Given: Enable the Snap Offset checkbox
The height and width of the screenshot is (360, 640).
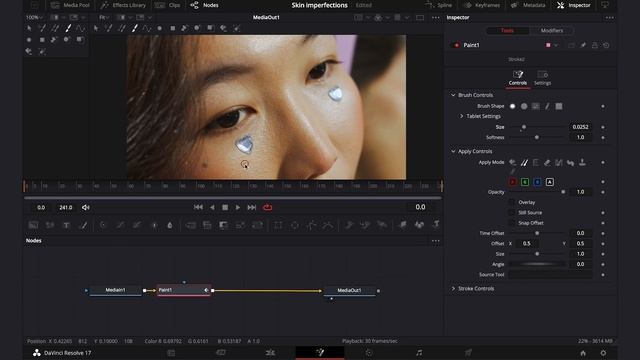Looking at the screenshot, I should click(x=511, y=223).
